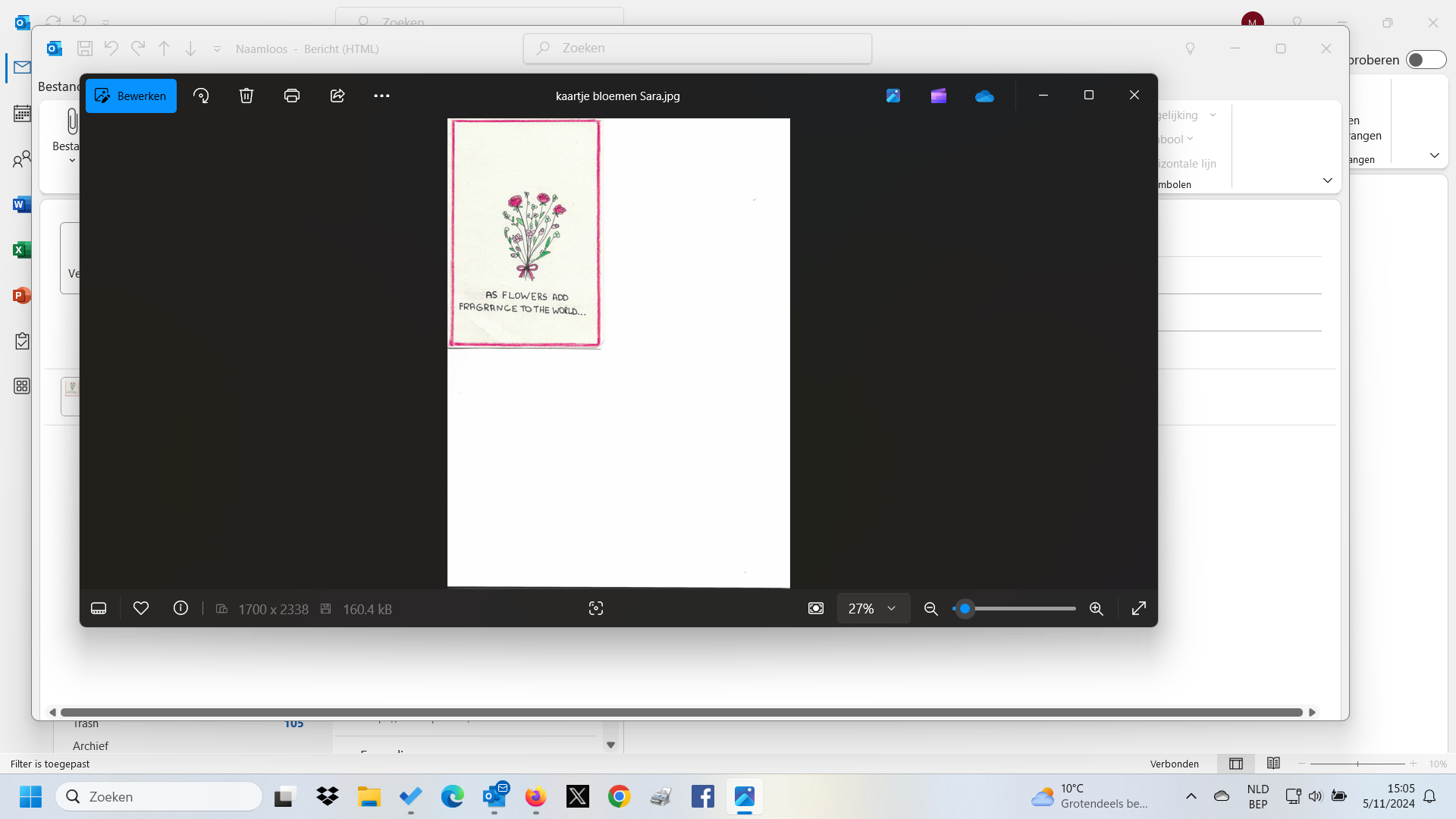Click the zoom out magnifier icon
1456x819 pixels.
(x=931, y=608)
